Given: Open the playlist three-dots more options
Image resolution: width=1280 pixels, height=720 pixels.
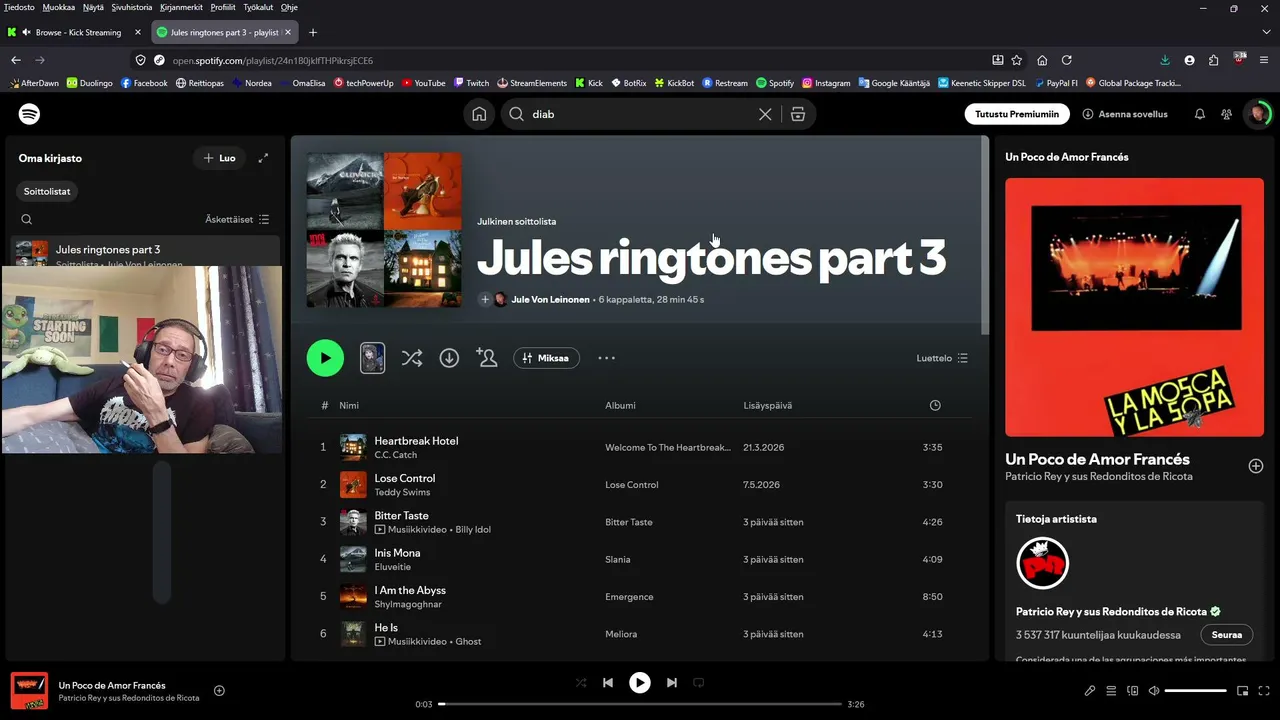Looking at the screenshot, I should 607,358.
